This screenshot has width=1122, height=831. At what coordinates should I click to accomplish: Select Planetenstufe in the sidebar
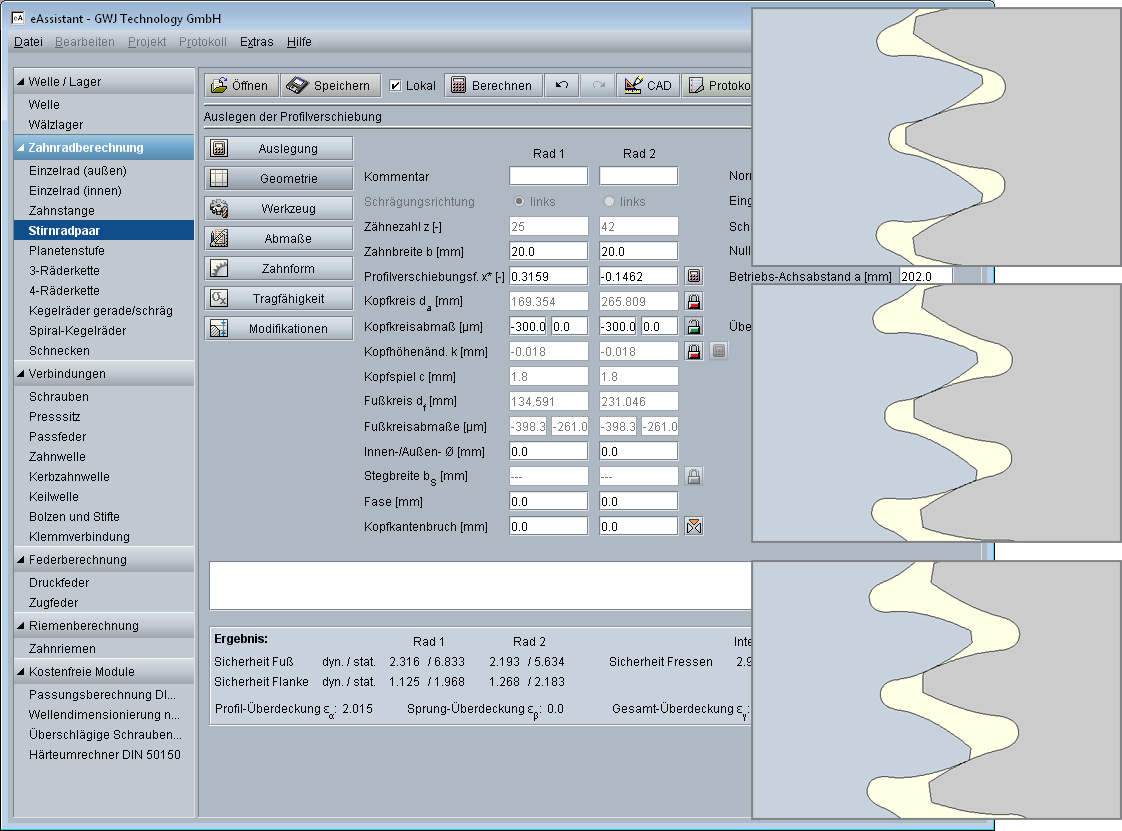tap(66, 251)
